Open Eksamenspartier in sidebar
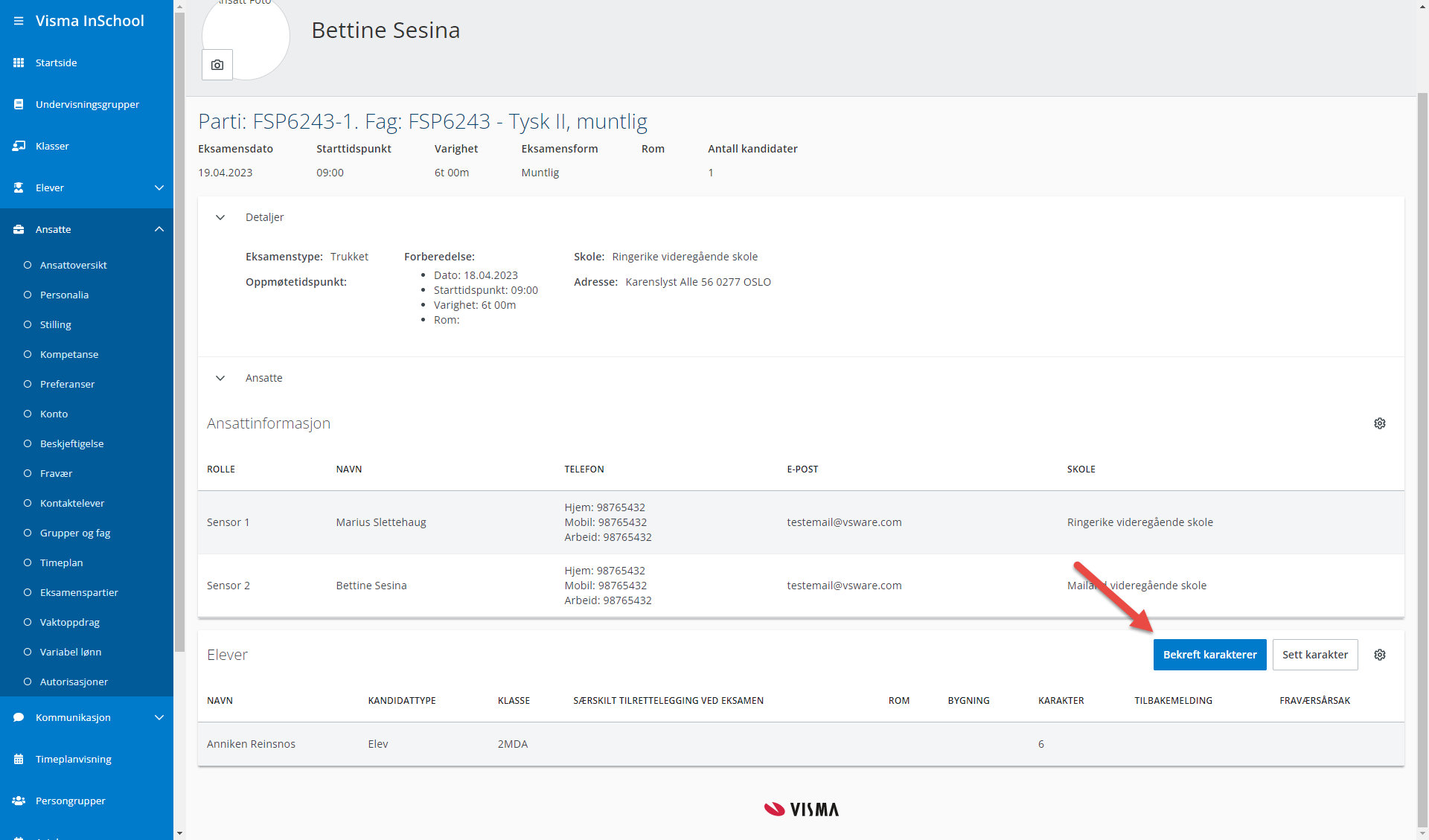The width and height of the screenshot is (1429, 840). [79, 592]
